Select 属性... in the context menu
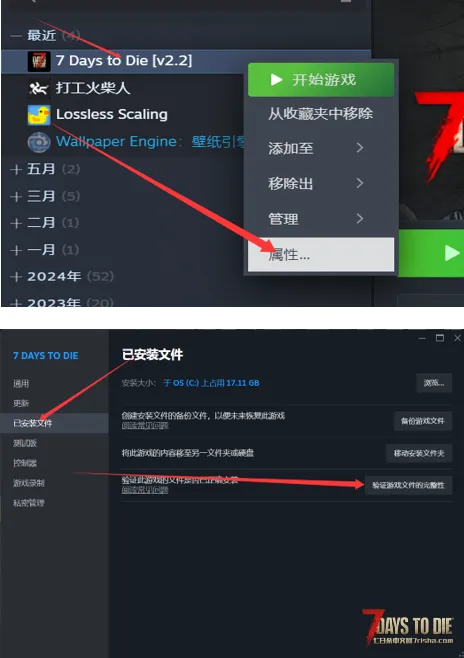Image resolution: width=464 pixels, height=658 pixels. 321,254
